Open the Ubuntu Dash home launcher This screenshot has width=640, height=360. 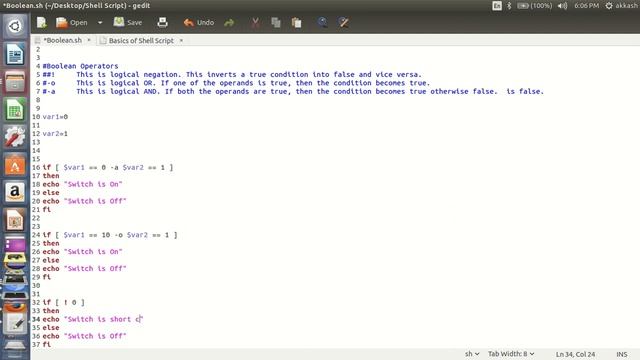pos(15,27)
